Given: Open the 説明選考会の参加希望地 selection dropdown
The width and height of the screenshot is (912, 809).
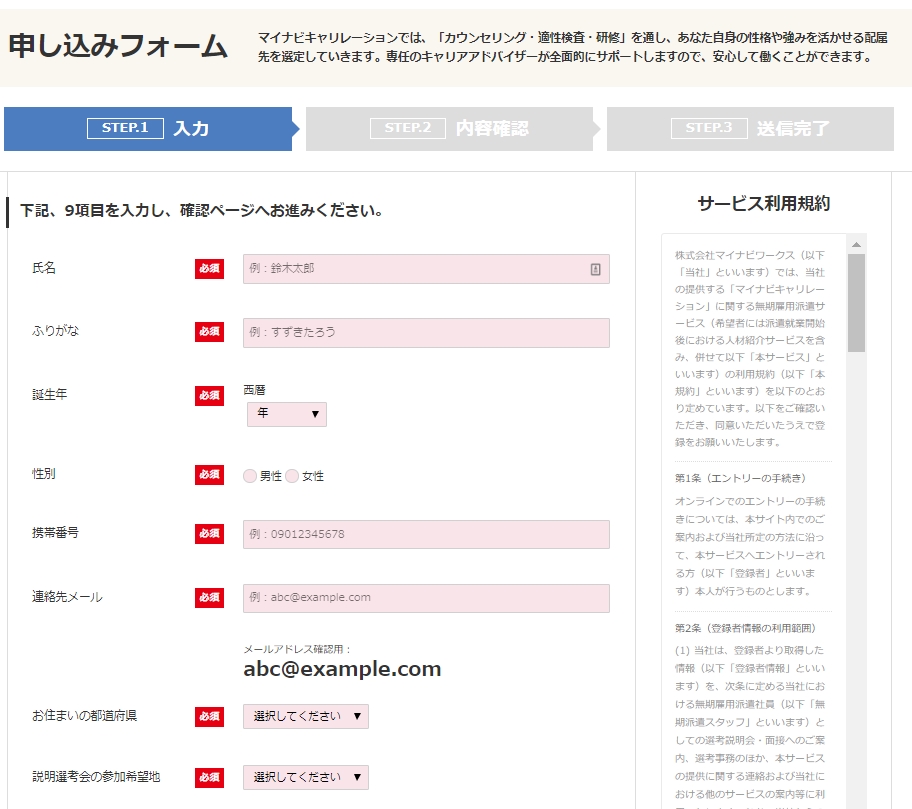Looking at the screenshot, I should coord(305,777).
